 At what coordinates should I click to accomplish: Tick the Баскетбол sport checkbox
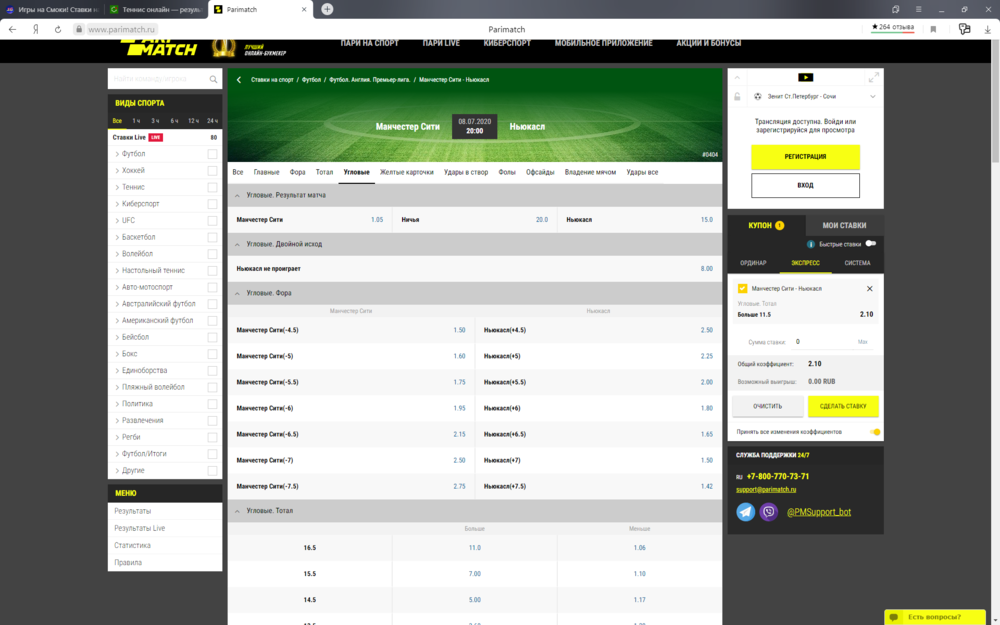click(x=212, y=237)
